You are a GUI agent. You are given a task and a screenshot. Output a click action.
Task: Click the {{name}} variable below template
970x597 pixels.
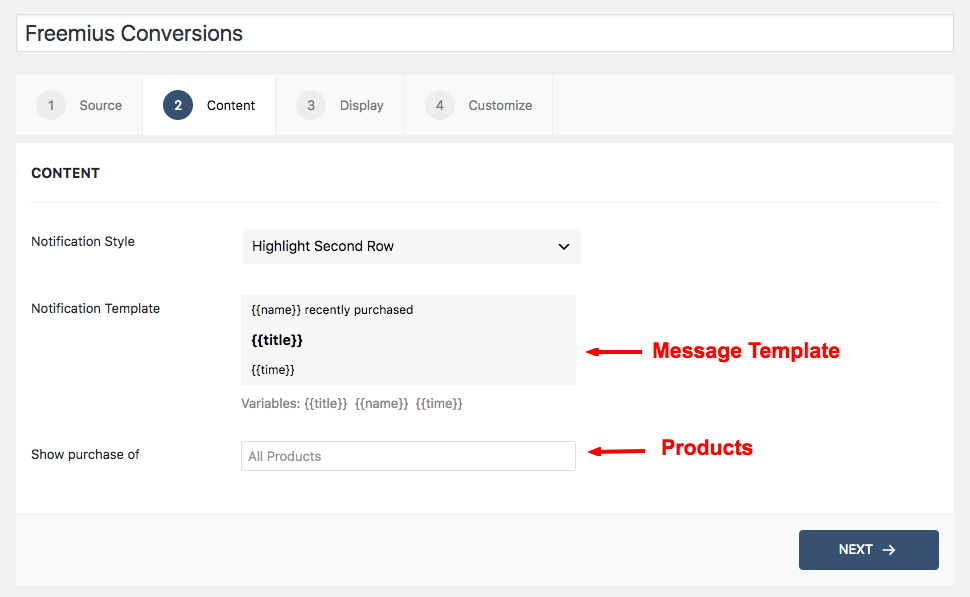tap(382, 403)
